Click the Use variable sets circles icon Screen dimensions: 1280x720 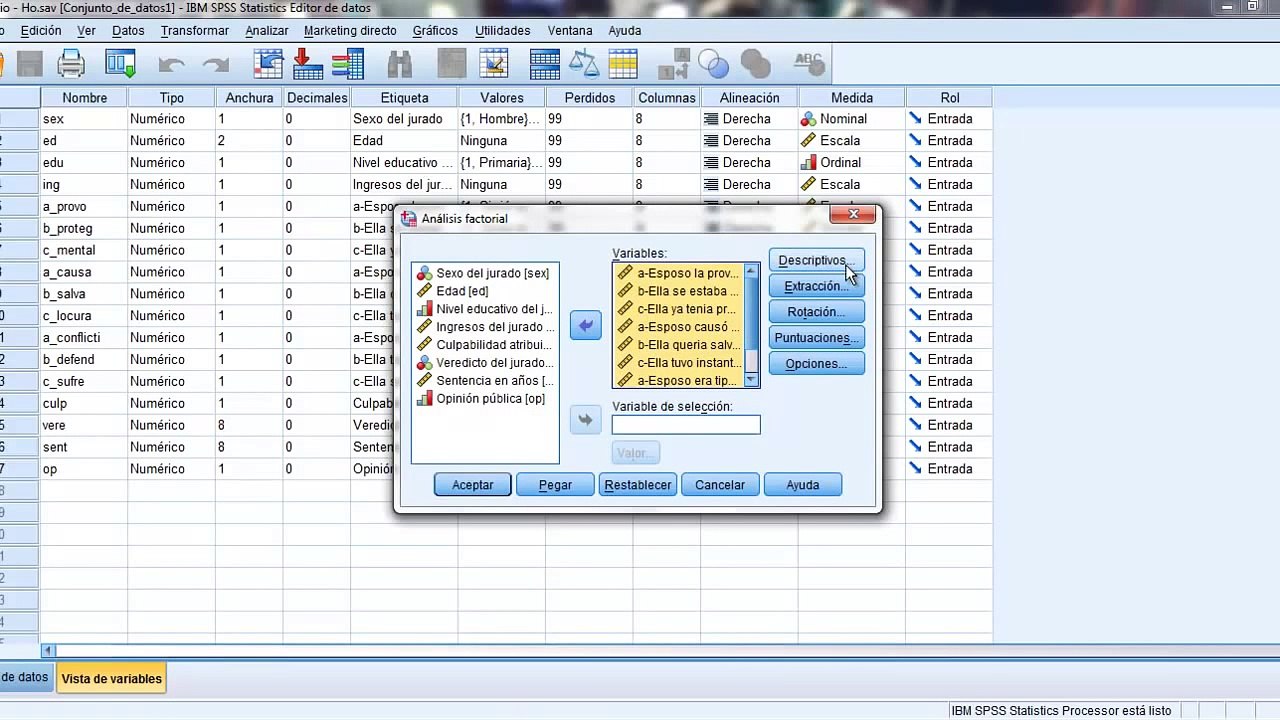pos(714,65)
